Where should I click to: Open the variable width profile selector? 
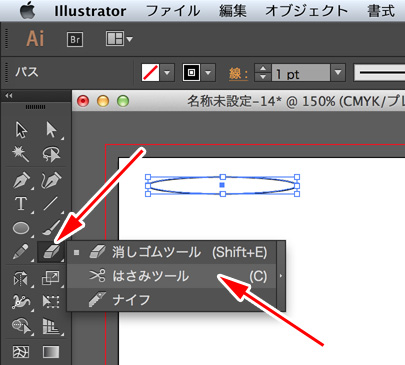[x=379, y=72]
